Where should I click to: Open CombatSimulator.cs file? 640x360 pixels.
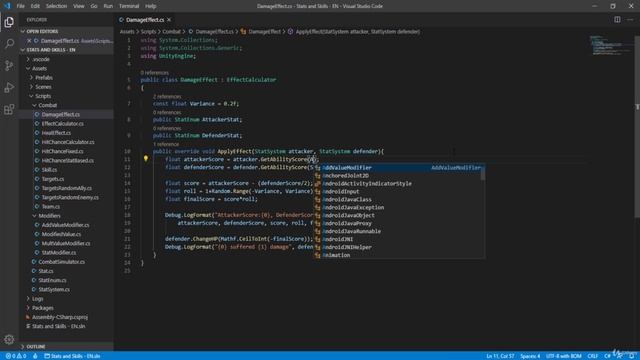click(x=62, y=262)
